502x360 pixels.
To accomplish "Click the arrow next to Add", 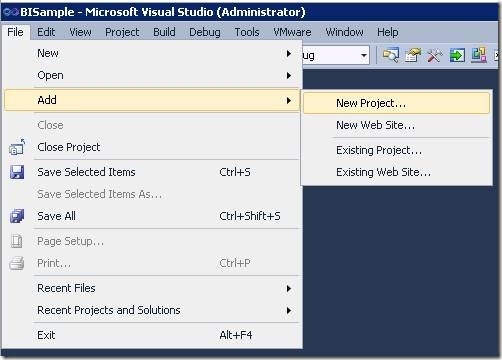I will 289,100.
